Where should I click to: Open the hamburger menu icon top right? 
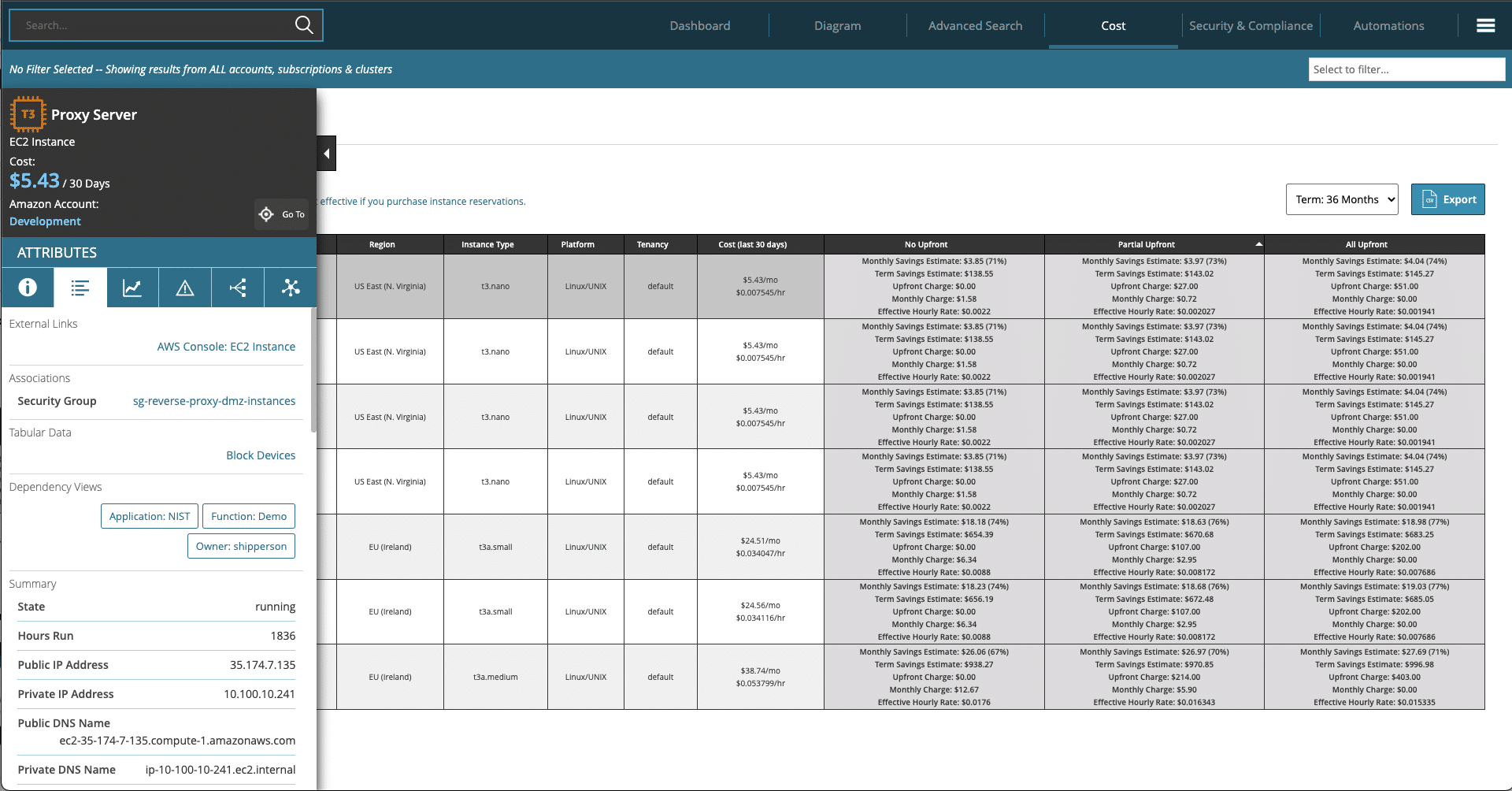tap(1486, 24)
